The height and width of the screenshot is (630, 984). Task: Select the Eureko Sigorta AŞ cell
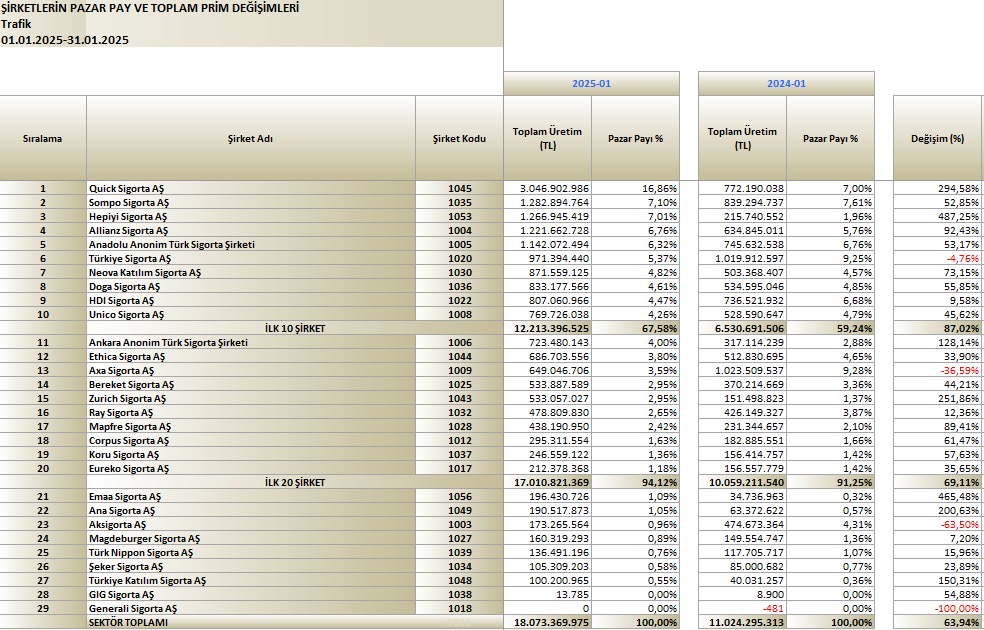(251, 469)
